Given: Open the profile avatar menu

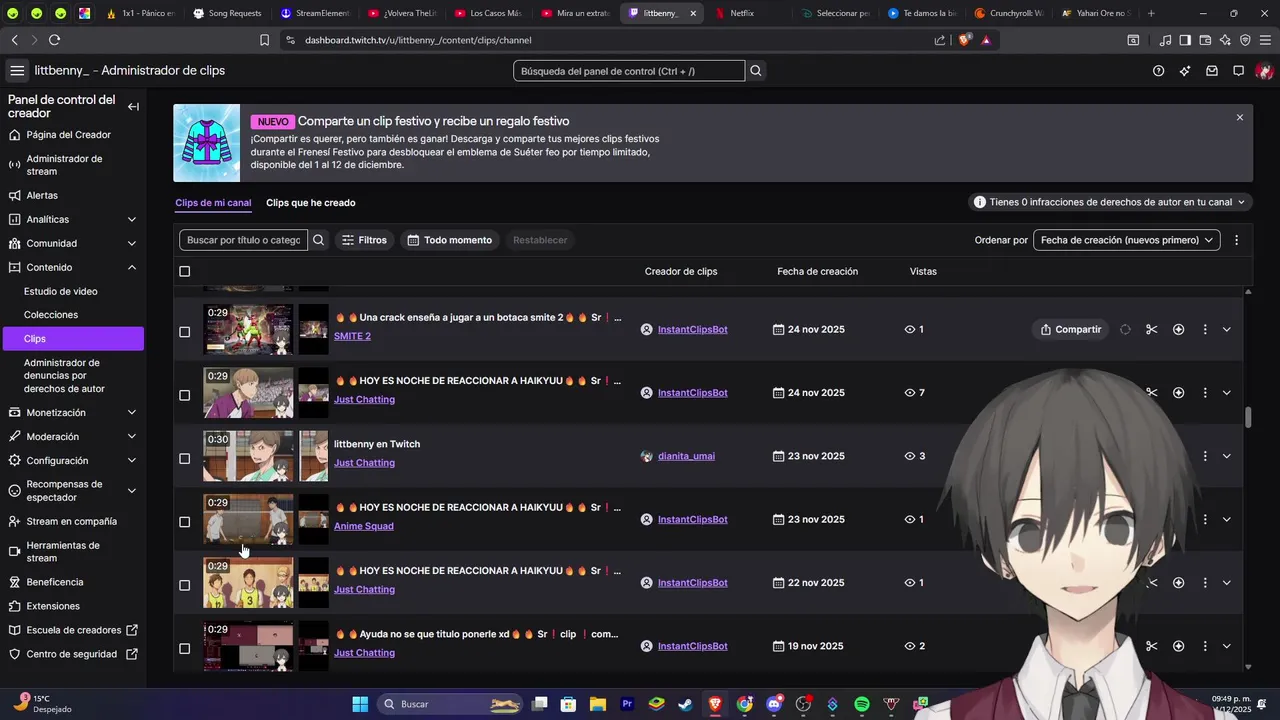Looking at the screenshot, I should (1264, 71).
